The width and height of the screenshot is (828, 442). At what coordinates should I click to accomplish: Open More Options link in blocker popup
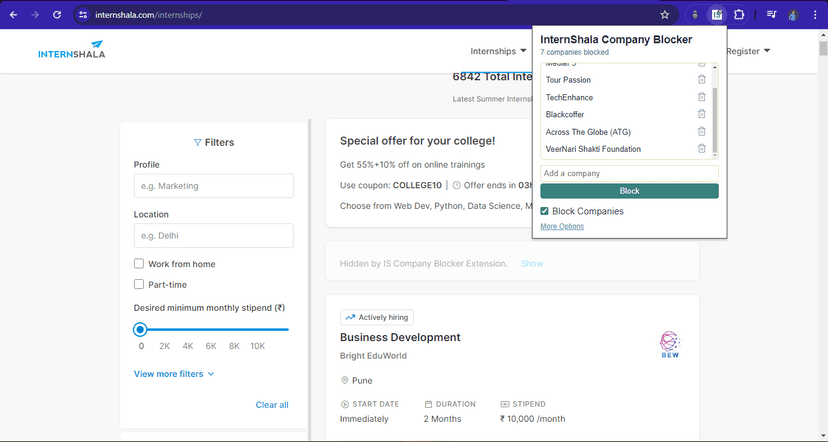562,226
